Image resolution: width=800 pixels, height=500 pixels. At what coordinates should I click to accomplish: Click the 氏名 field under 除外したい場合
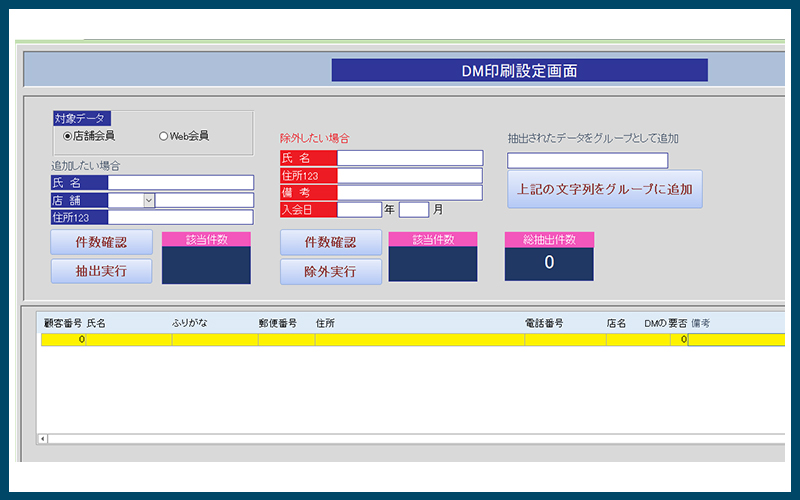point(410,158)
